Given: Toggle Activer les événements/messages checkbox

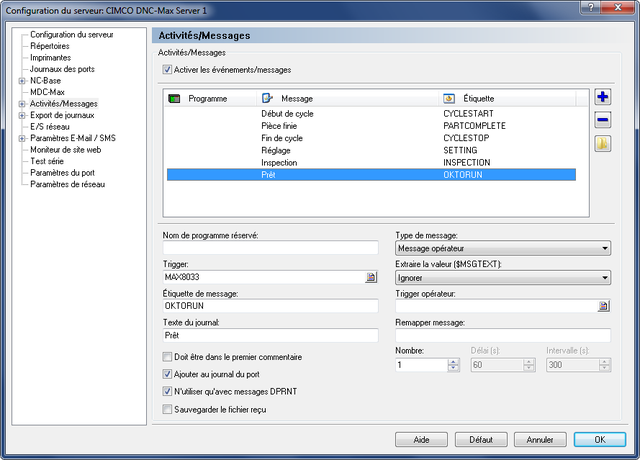Looking at the screenshot, I should click(167, 69).
